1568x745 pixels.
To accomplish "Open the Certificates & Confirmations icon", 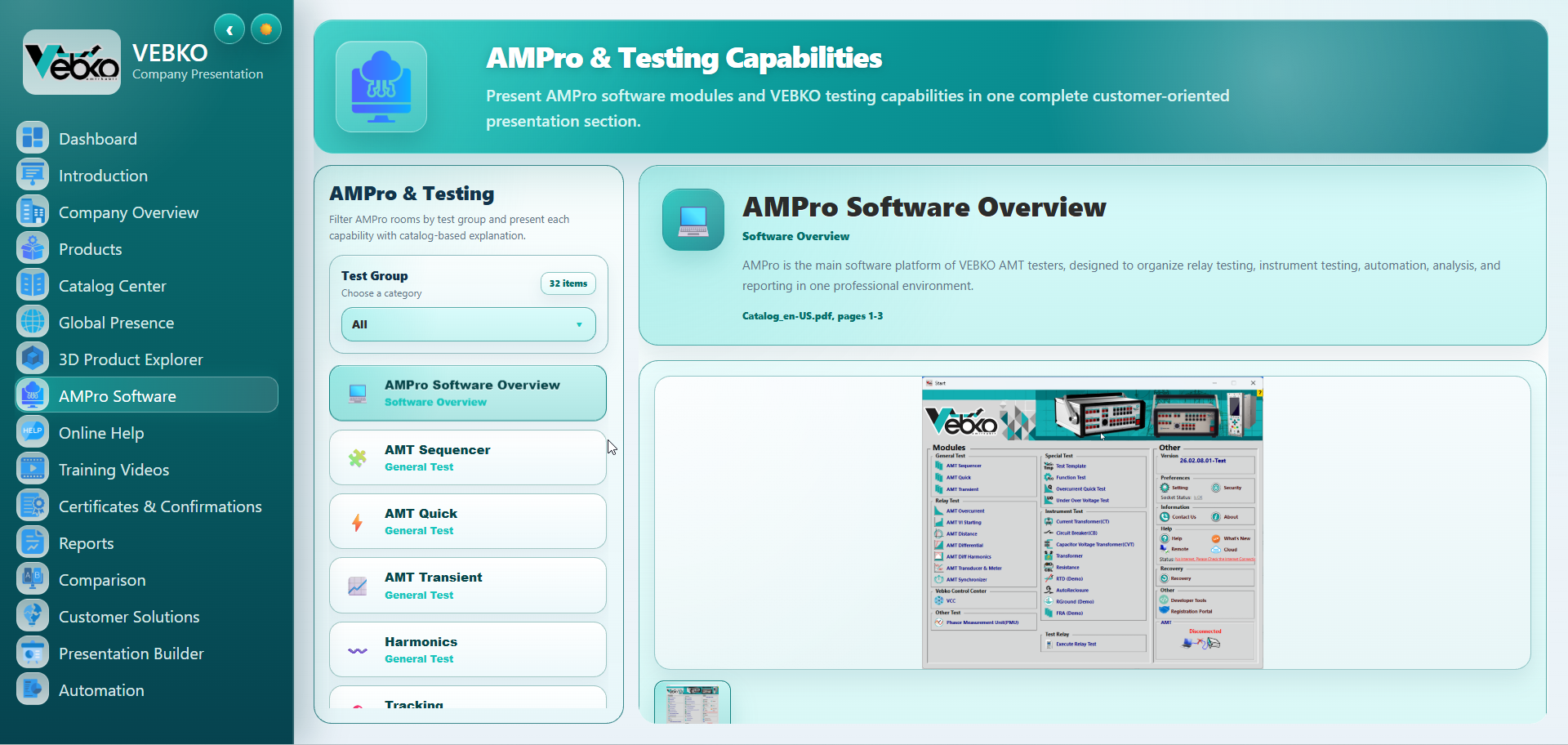I will pos(33,506).
